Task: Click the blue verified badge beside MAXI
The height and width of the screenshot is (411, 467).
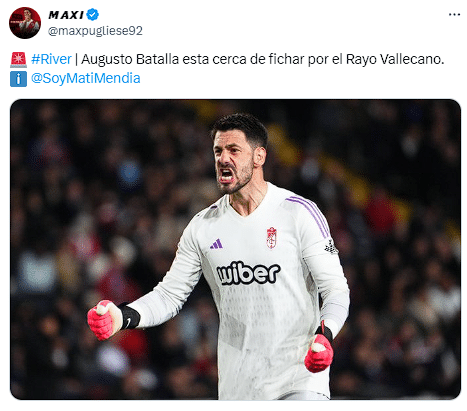Action: (92, 15)
